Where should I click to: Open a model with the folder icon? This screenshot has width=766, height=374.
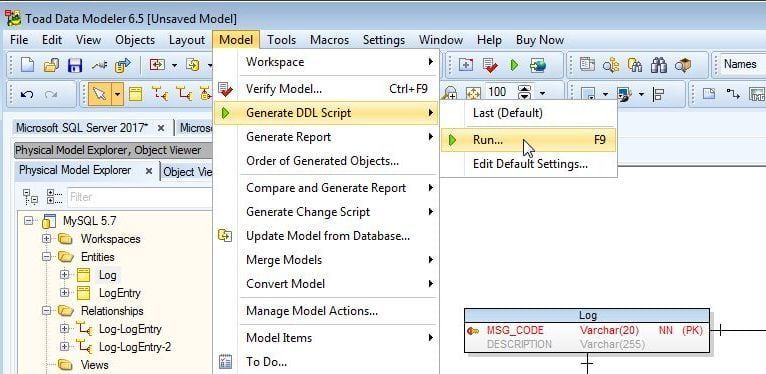coord(51,64)
